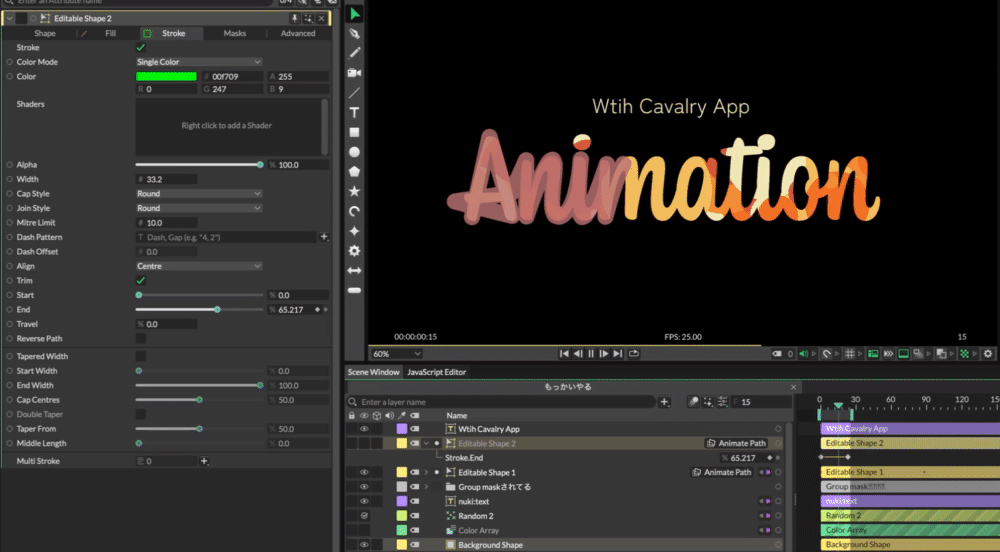Select the Camera tool

355,73
